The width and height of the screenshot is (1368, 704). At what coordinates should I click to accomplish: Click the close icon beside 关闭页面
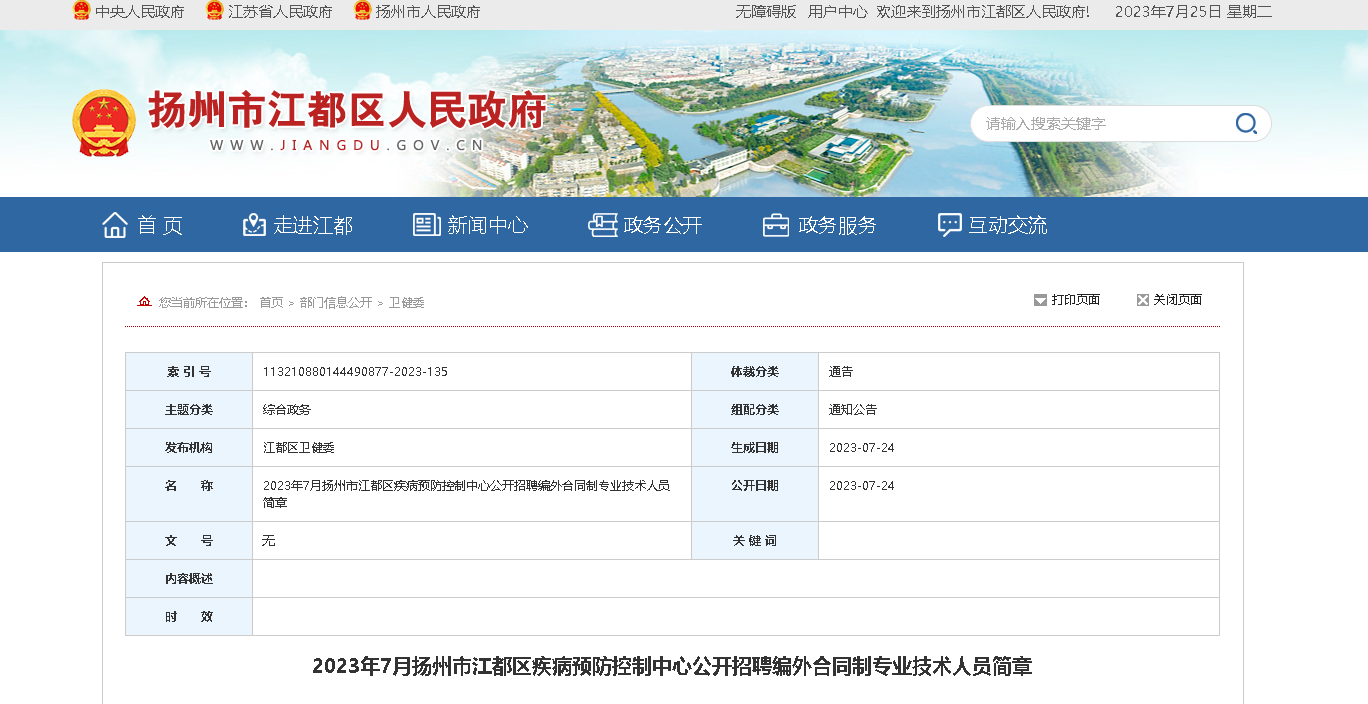tap(1142, 300)
